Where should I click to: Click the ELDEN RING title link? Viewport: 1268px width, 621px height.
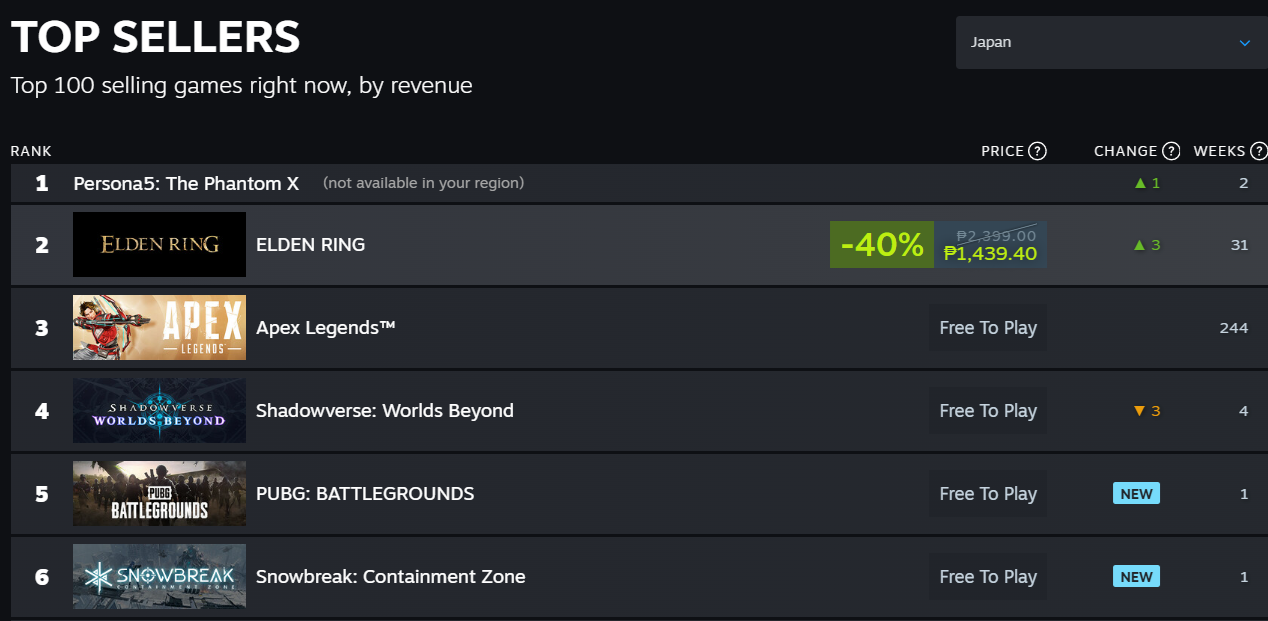coord(310,244)
